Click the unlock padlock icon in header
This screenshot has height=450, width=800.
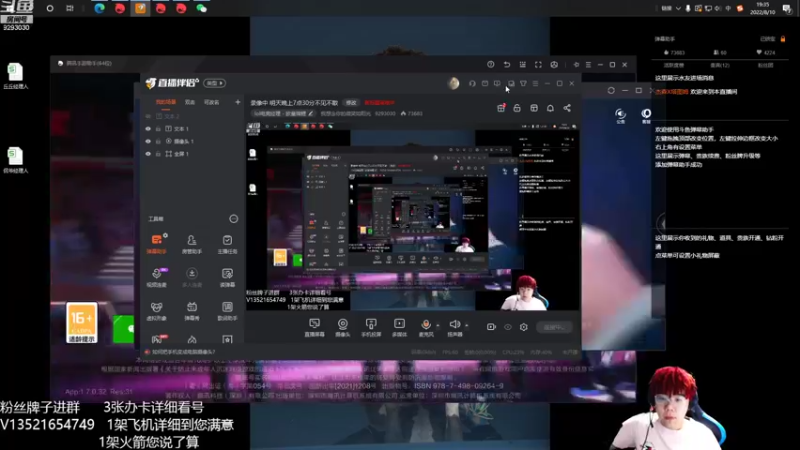pyautogui.click(x=517, y=108)
